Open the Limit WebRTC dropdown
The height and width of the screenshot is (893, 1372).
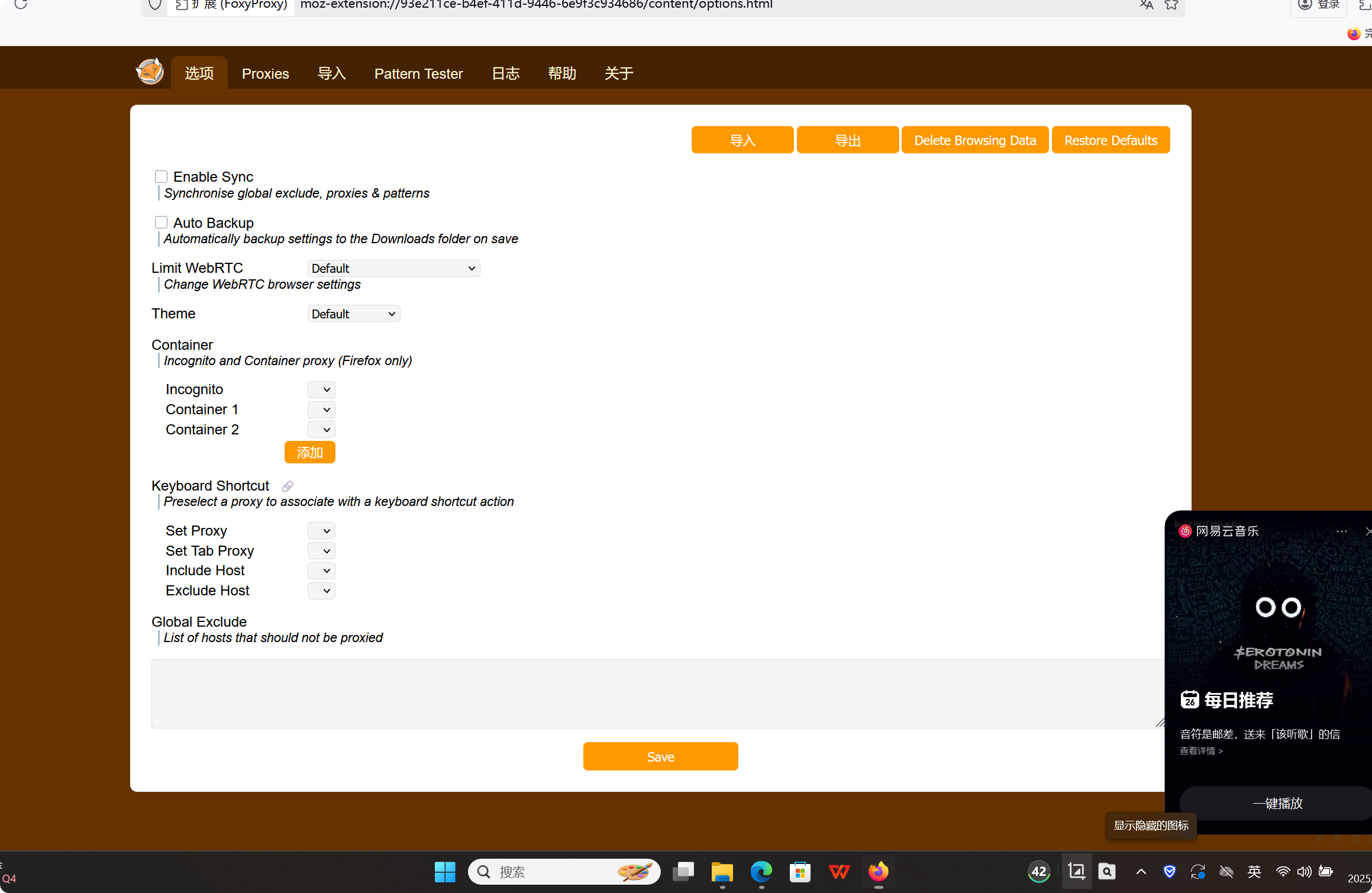coord(393,269)
